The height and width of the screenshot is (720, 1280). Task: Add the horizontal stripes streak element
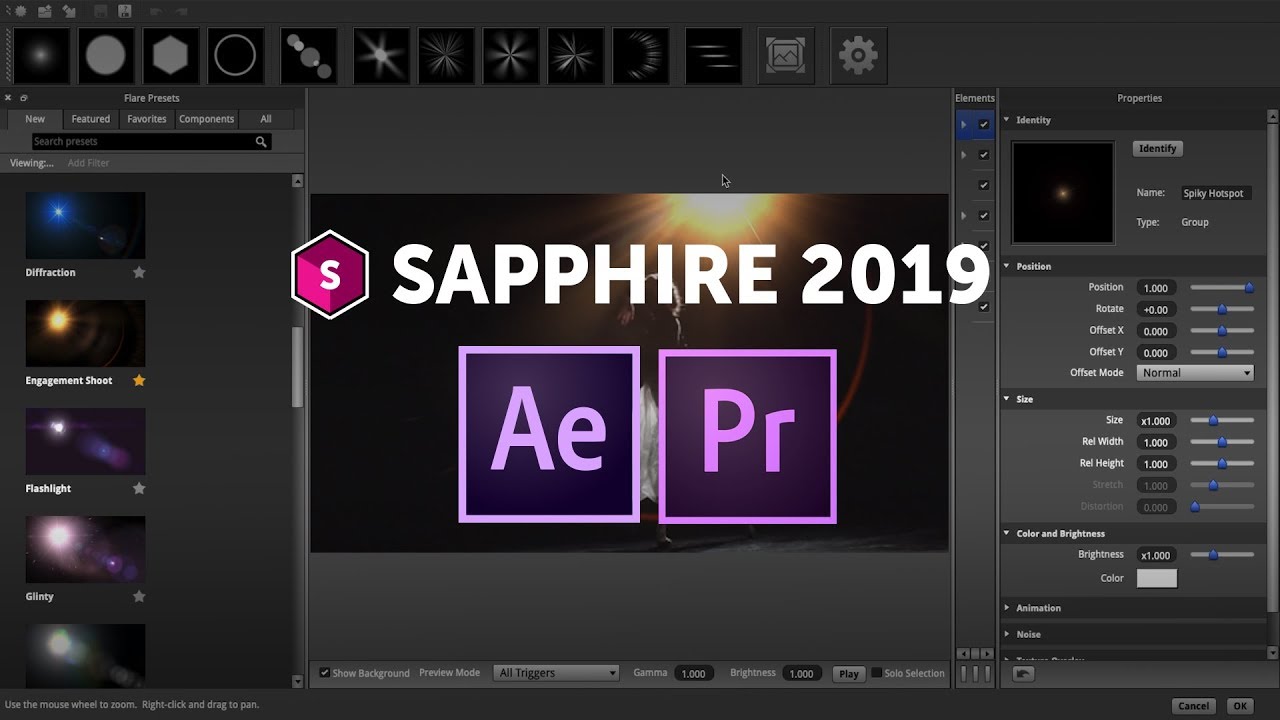point(714,55)
